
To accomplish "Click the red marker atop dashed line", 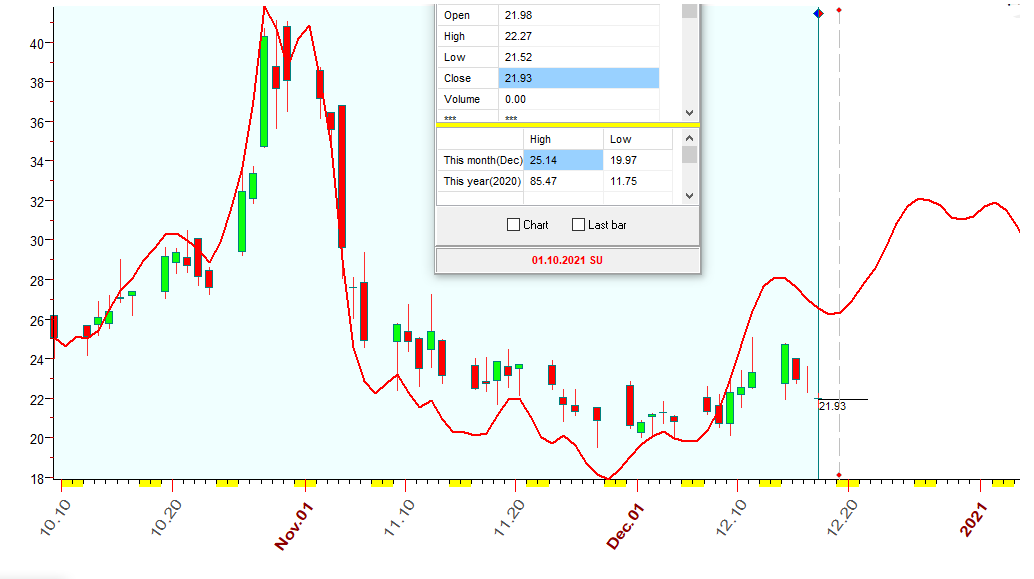I will (839, 11).
